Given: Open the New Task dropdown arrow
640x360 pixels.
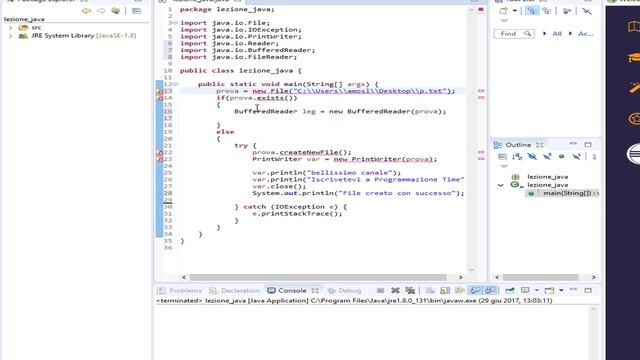Looking at the screenshot, I should coord(515,11).
